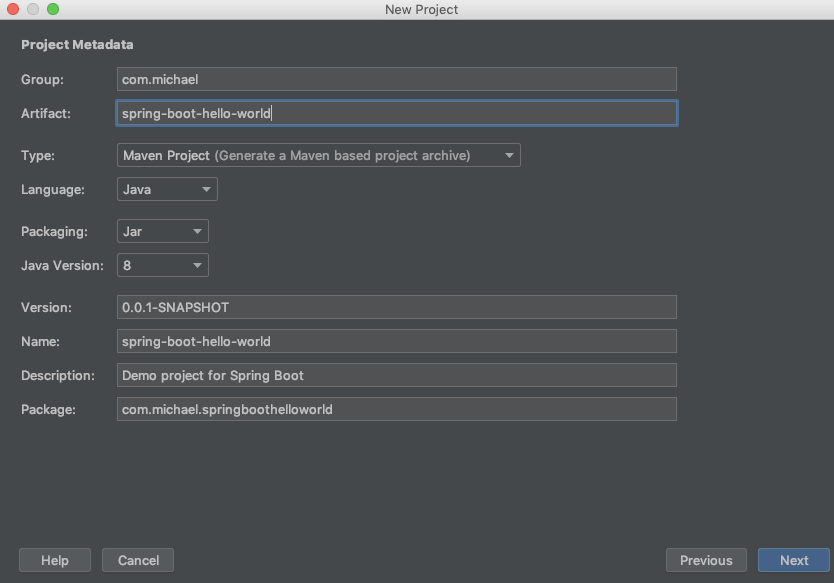The image size is (834, 583).
Task: Click the 'Java Version:' label text
Action: [62, 265]
